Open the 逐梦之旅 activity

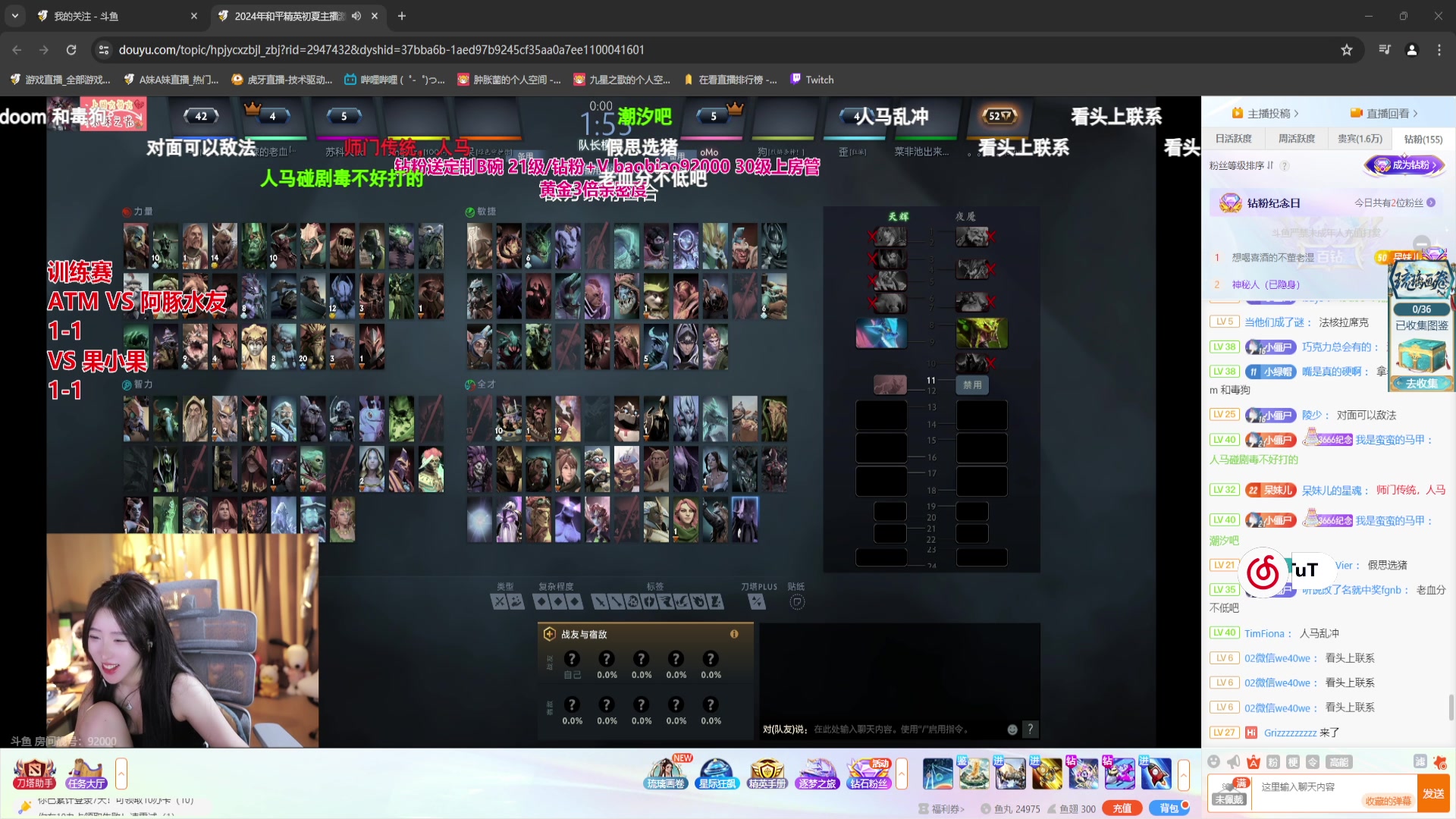817,773
